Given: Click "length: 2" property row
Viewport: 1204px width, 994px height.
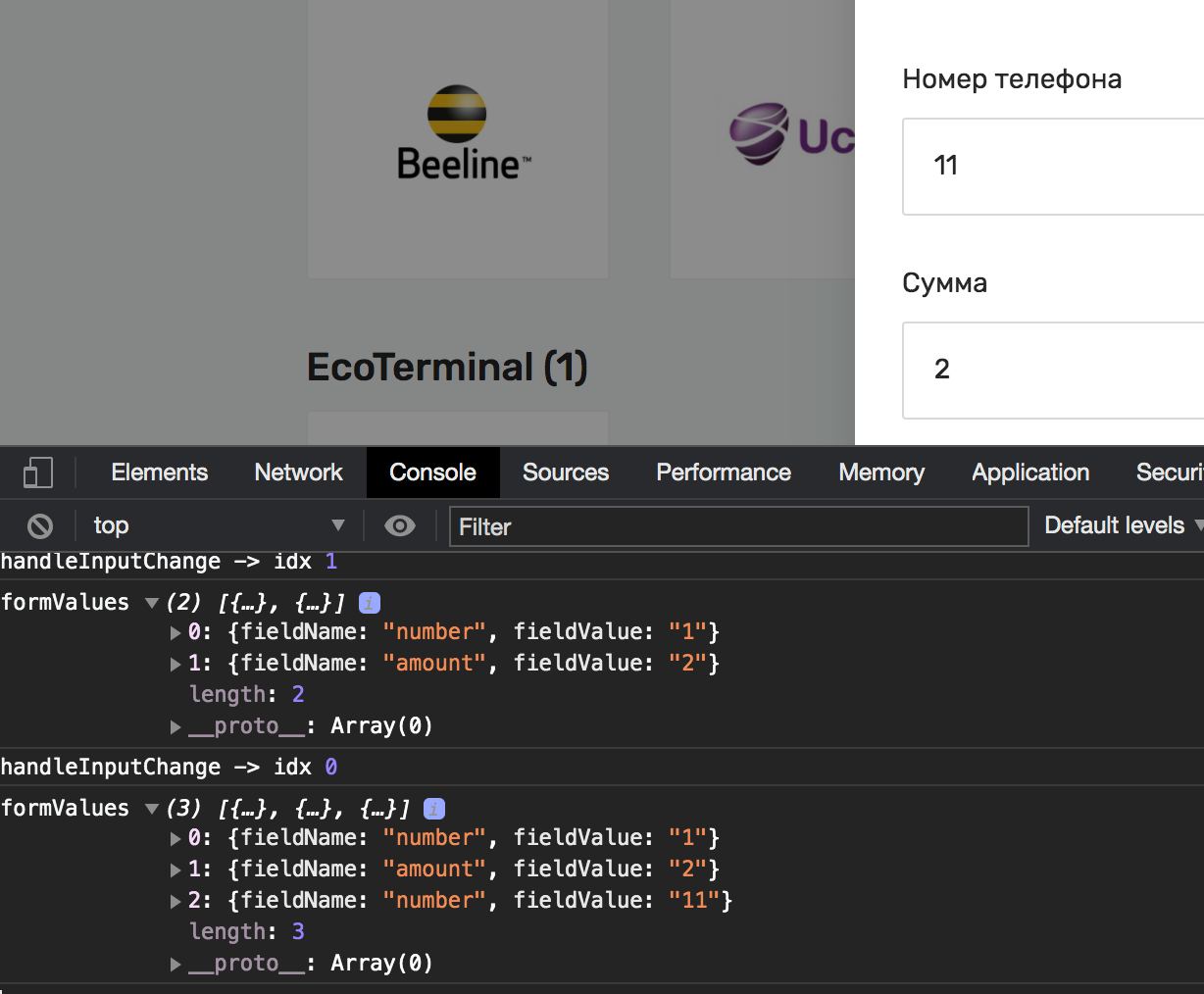Looking at the screenshot, I should (247, 695).
